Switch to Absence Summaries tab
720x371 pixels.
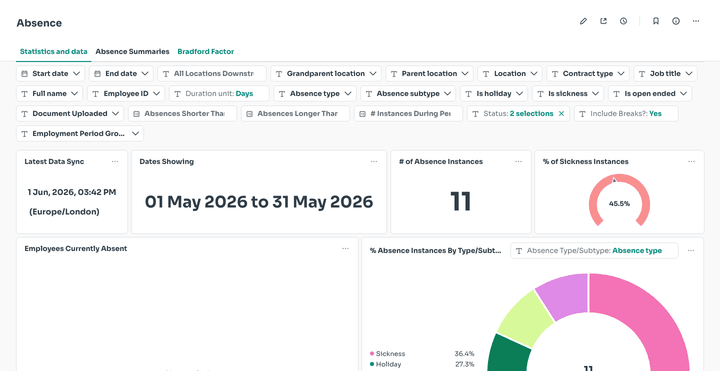(132, 51)
